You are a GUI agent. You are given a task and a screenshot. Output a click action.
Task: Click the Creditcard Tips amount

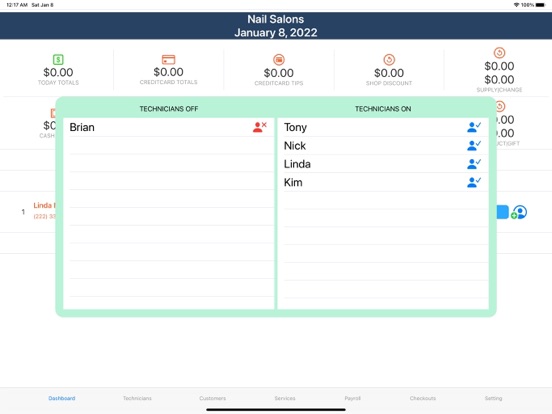point(278,73)
